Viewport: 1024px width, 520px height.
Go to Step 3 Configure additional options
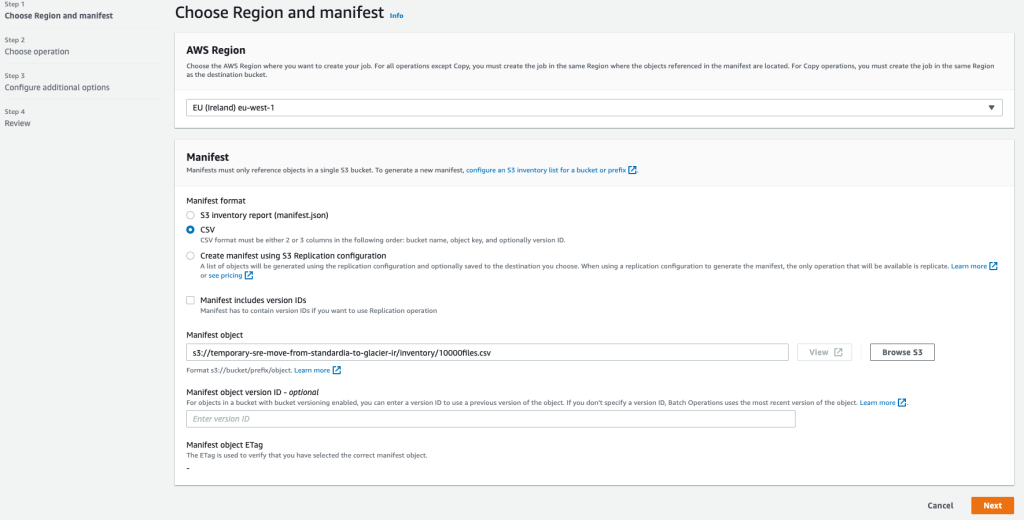click(57, 88)
